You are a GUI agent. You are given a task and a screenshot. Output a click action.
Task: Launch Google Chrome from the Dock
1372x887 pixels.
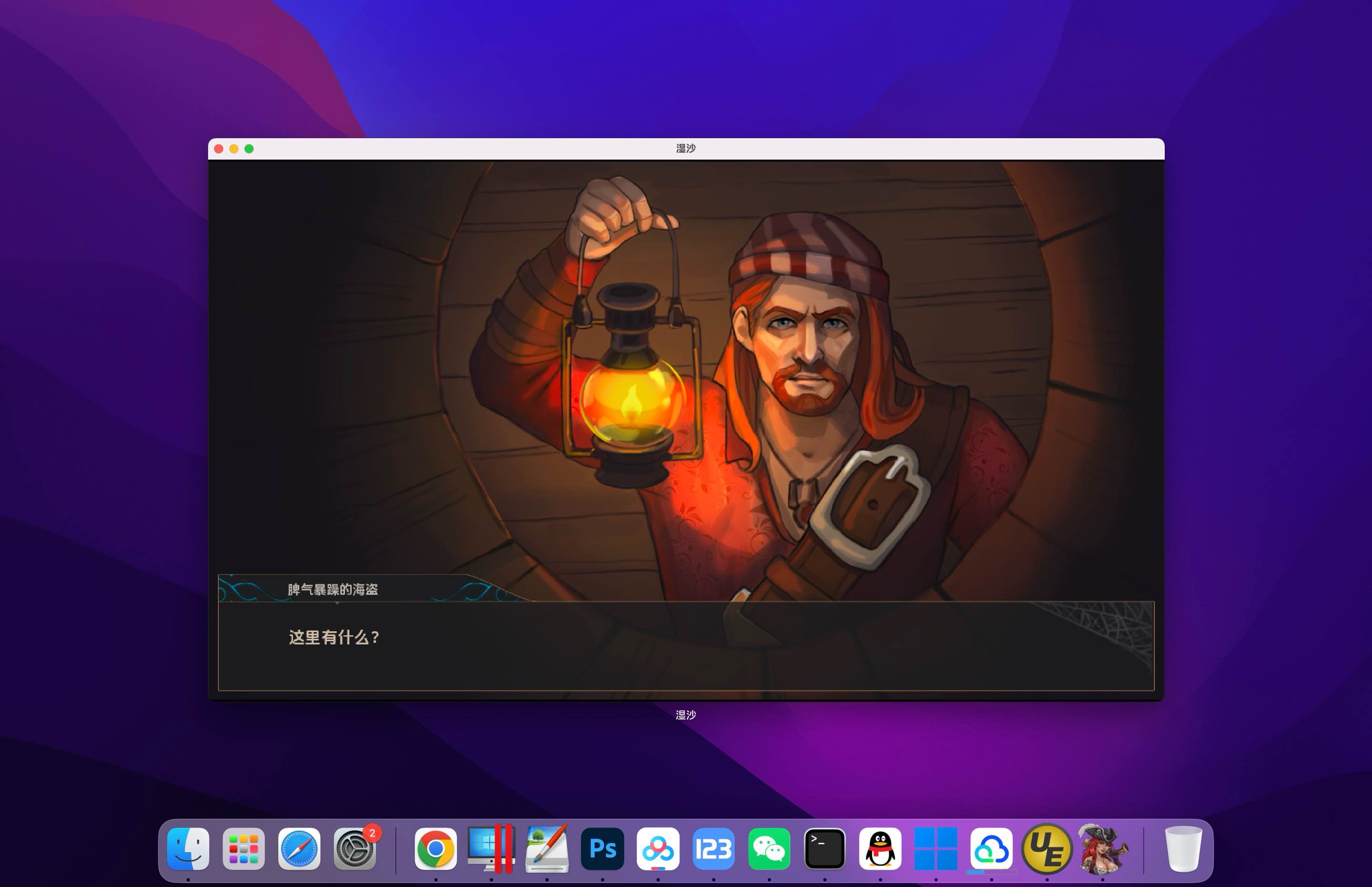435,848
